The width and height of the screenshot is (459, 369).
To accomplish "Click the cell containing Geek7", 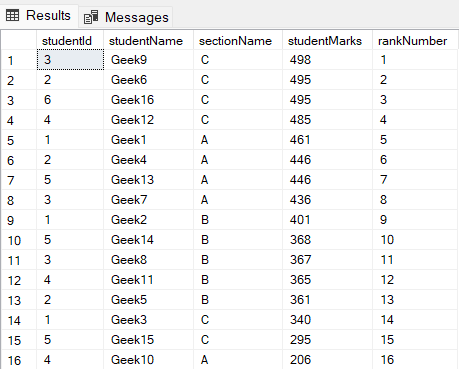I will 149,200.
